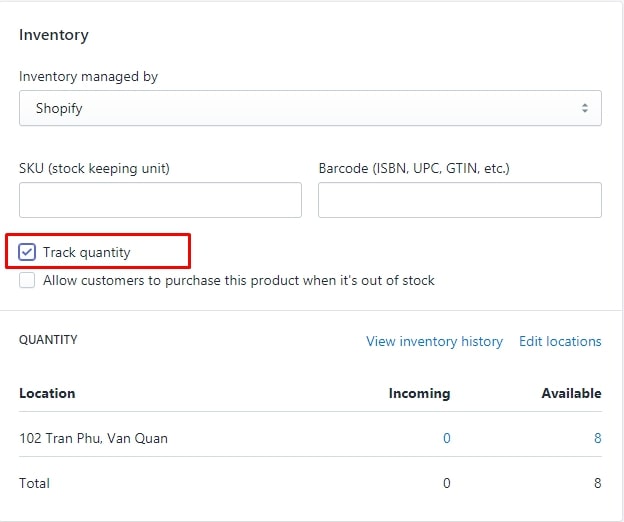Click the Incoming column header
Viewport: 624px width, 522px height.
[x=419, y=393]
